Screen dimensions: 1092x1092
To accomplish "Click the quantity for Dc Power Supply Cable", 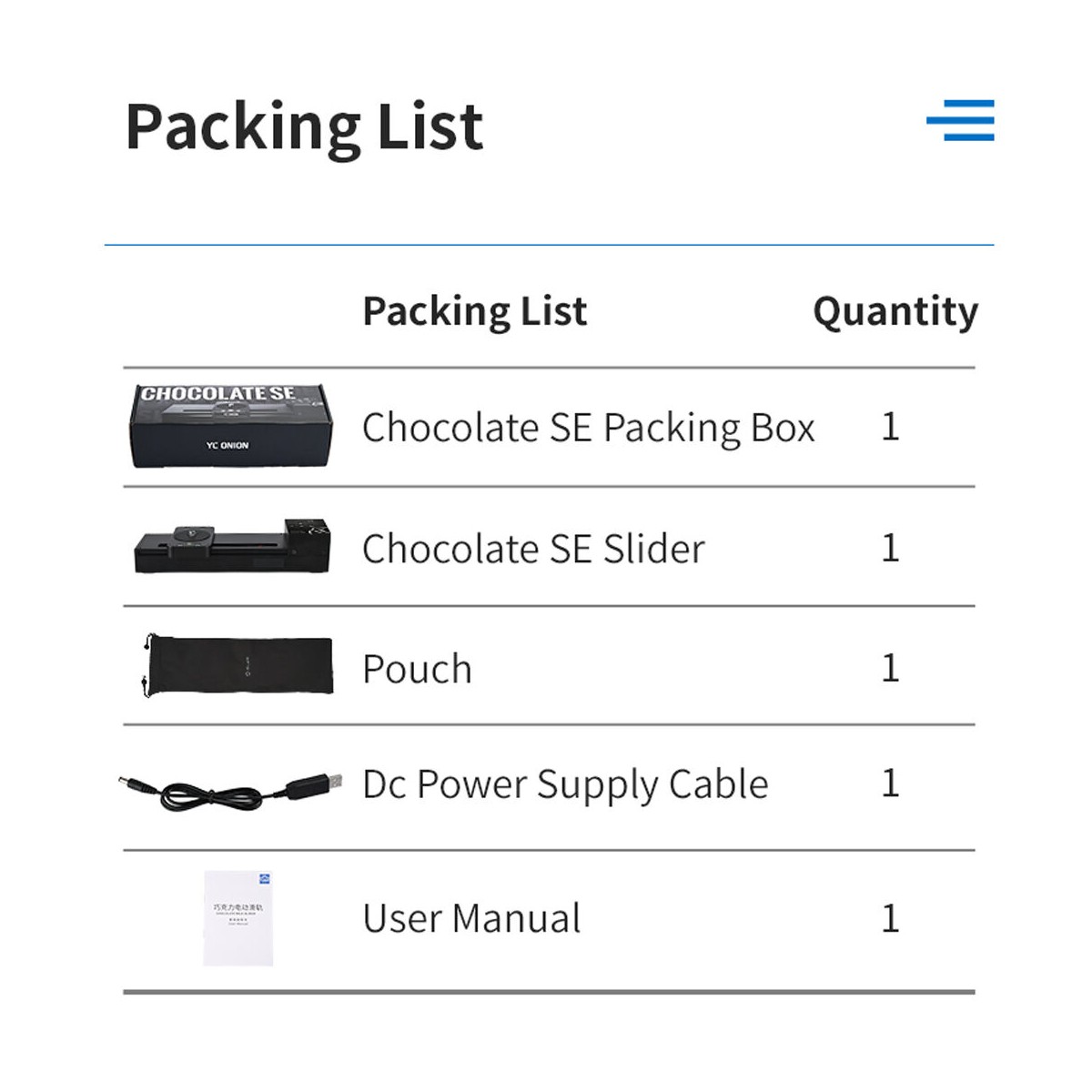I will (890, 784).
